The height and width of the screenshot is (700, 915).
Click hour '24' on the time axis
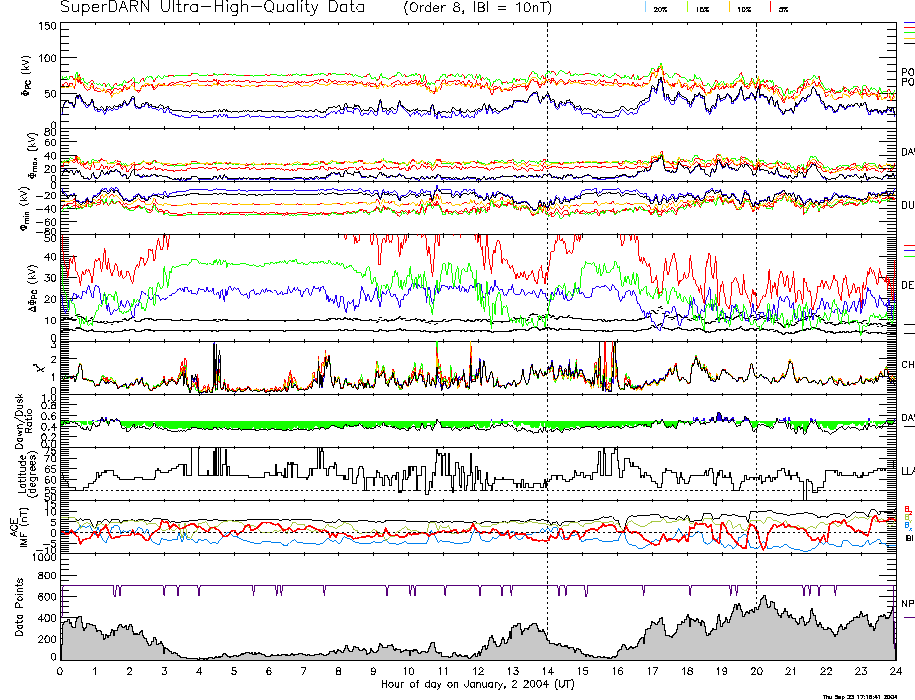(896, 671)
